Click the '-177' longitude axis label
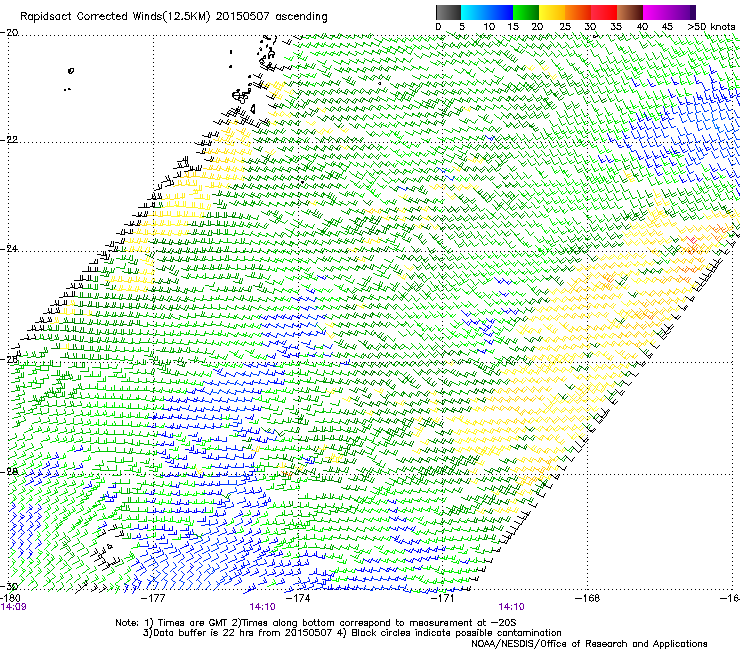Screen dimensions: 740x650 [x=153, y=598]
